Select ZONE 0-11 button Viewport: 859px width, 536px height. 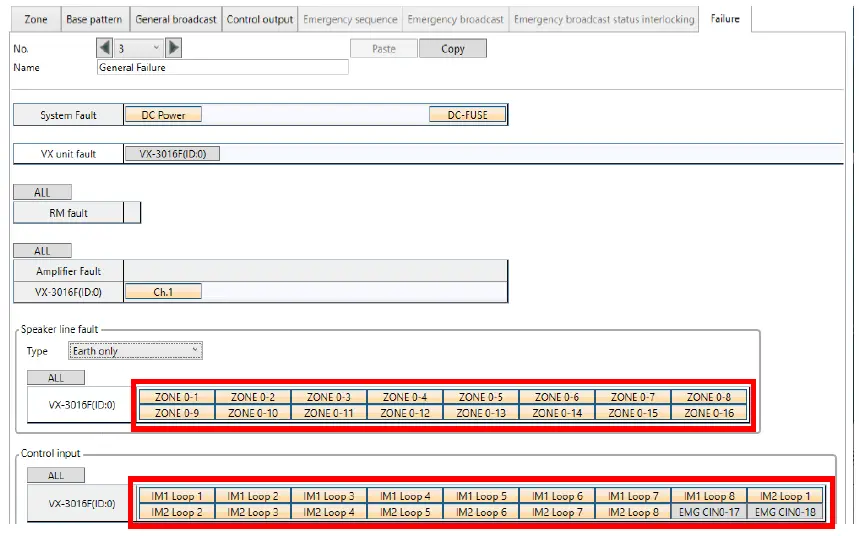point(329,413)
